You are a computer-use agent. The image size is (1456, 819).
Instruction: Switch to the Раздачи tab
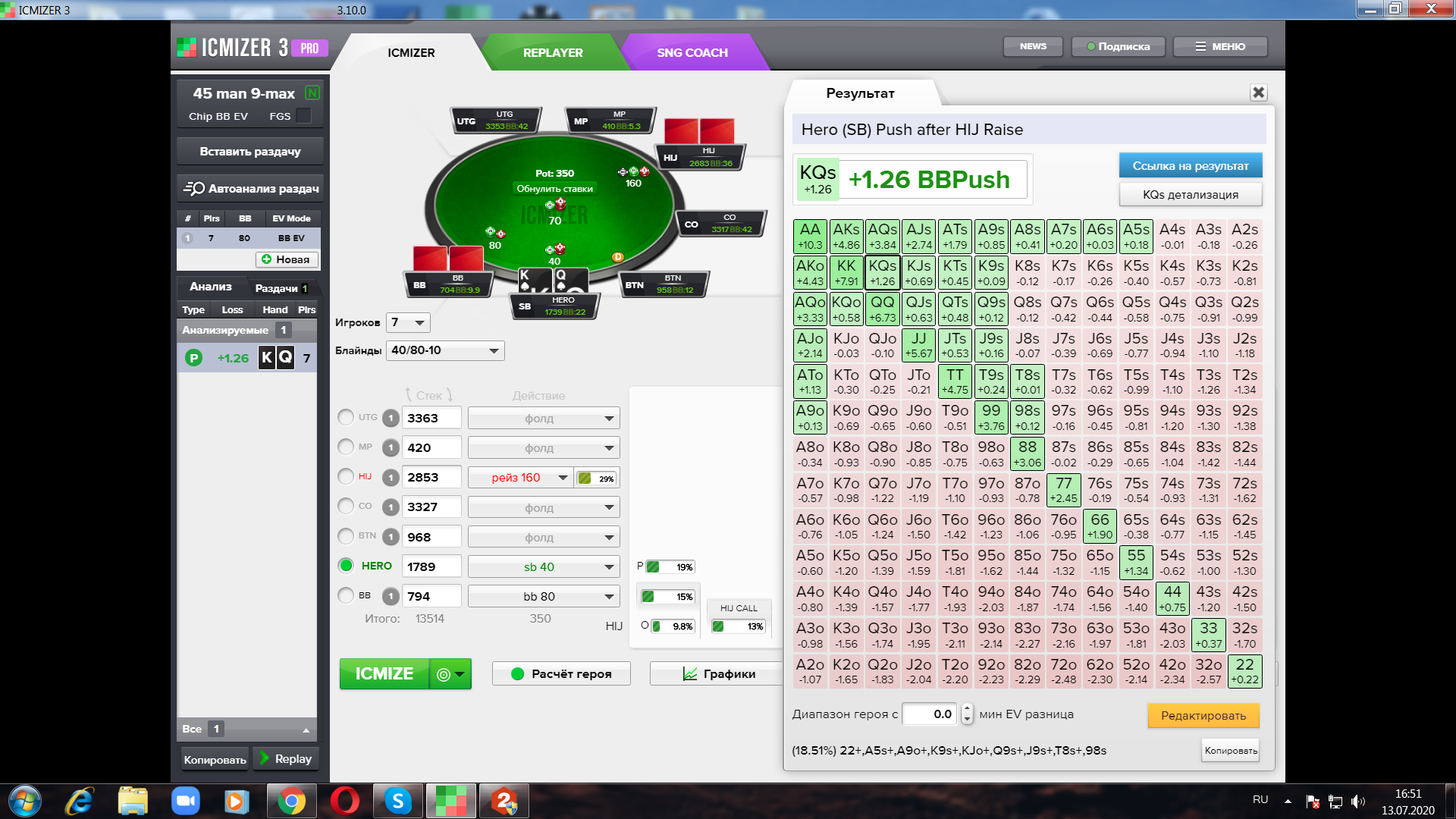[x=281, y=288]
